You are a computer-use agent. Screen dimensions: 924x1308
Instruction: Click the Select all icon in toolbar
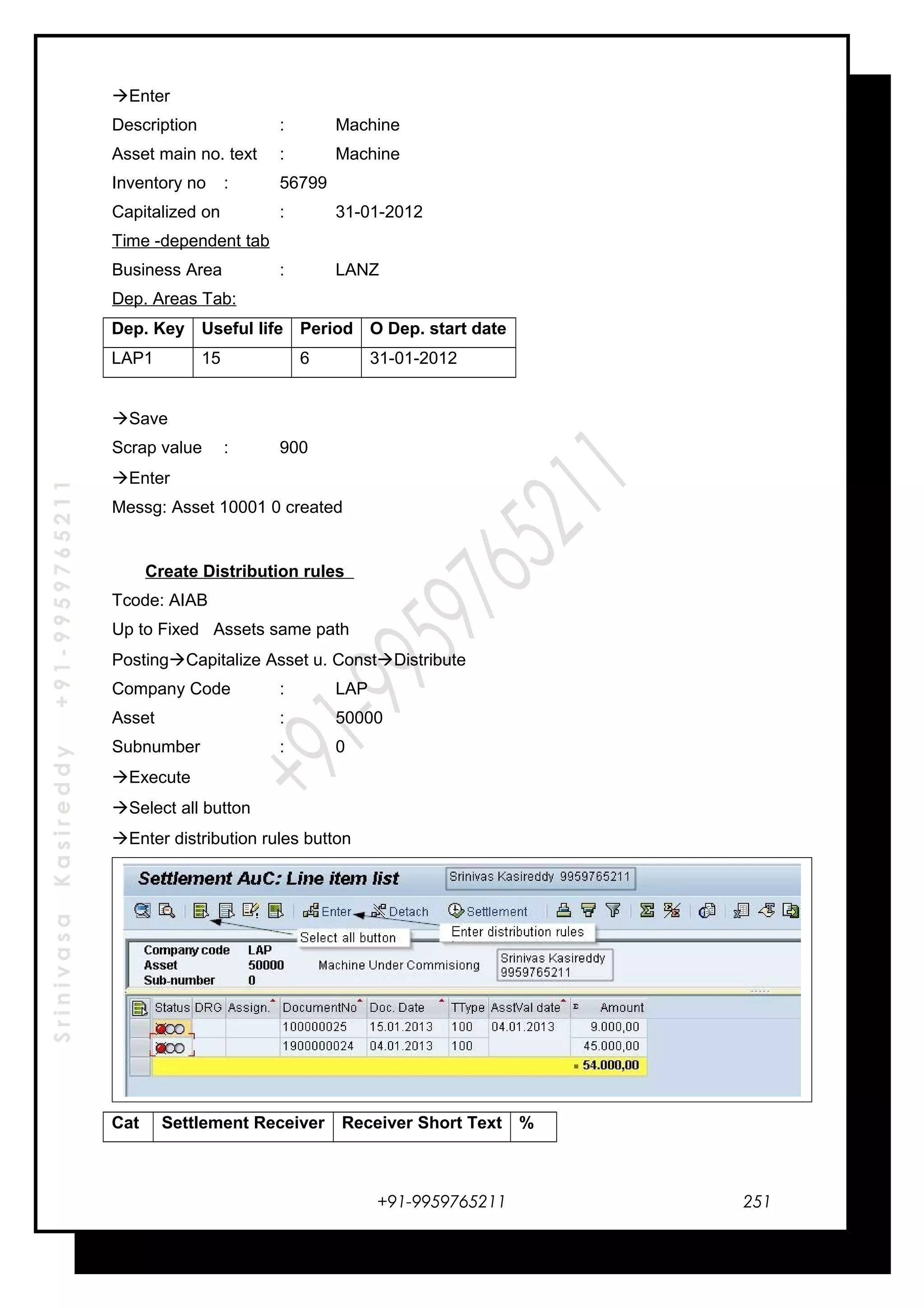pyautogui.click(x=200, y=910)
